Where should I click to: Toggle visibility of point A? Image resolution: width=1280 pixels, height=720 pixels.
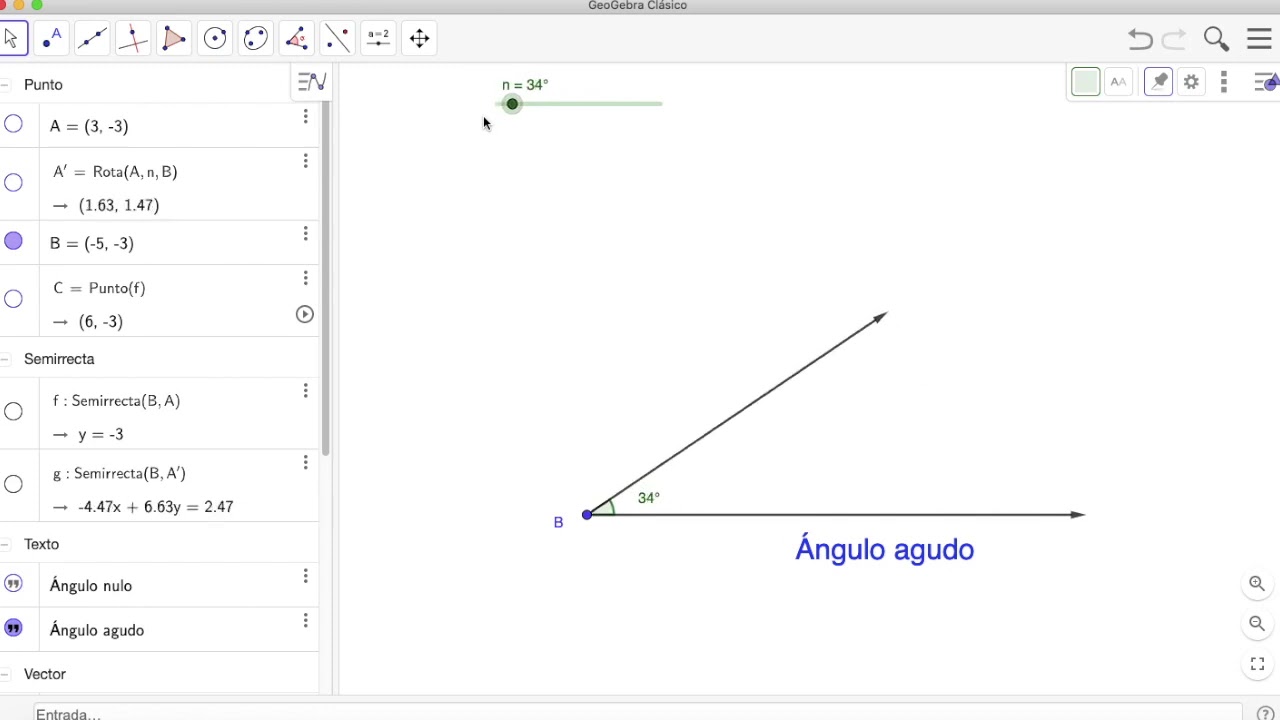(13, 124)
